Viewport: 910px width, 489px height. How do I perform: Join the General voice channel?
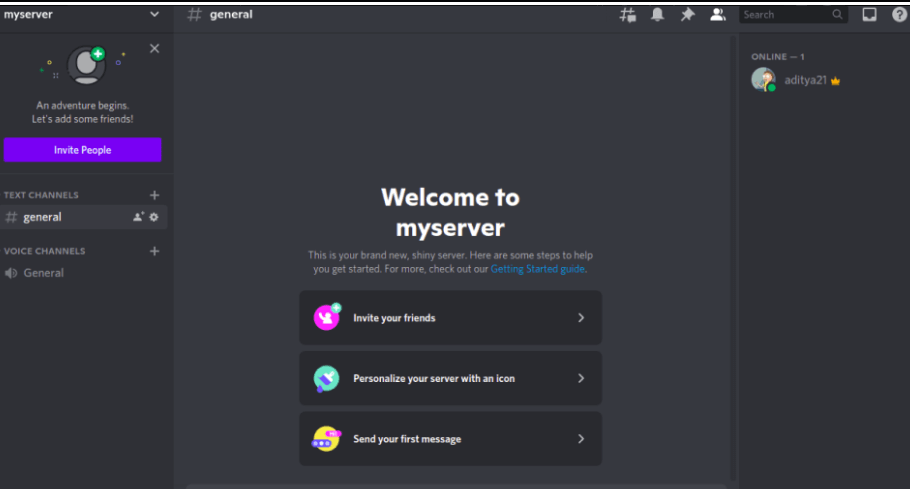point(84,273)
